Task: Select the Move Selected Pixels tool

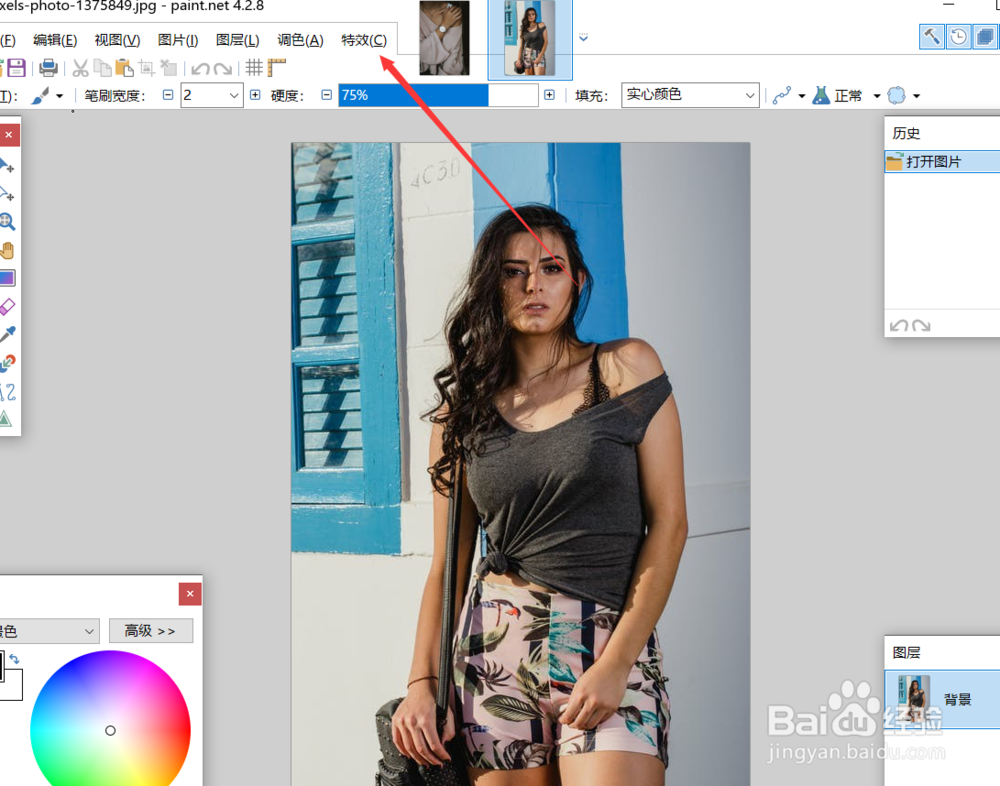Action: pos(7,166)
